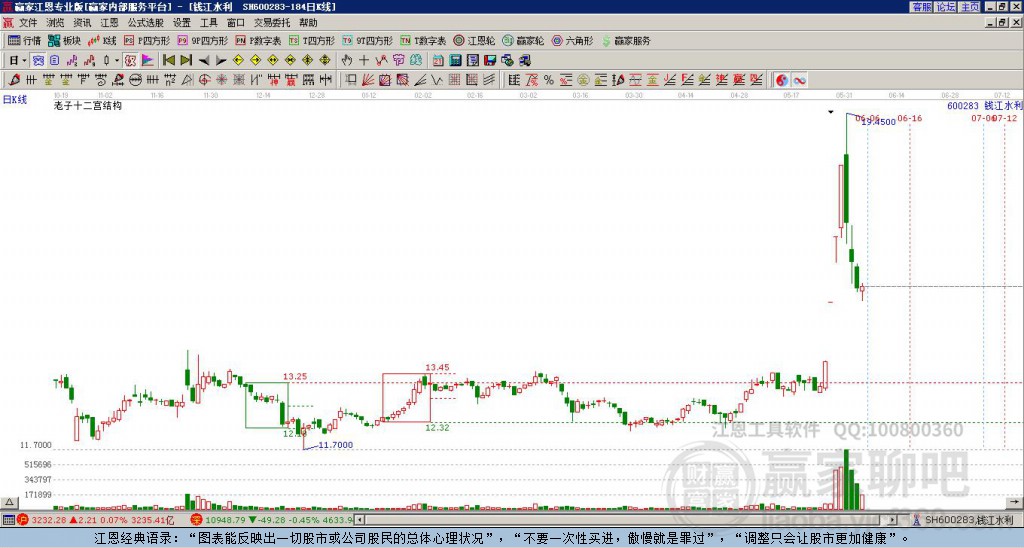This screenshot has width=1024, height=548.
Task: Open the 行情 market quotes view
Action: 25,40
